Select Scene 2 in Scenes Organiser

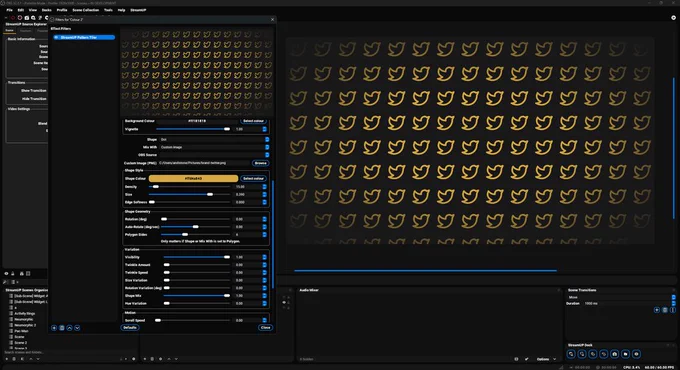click(21, 343)
